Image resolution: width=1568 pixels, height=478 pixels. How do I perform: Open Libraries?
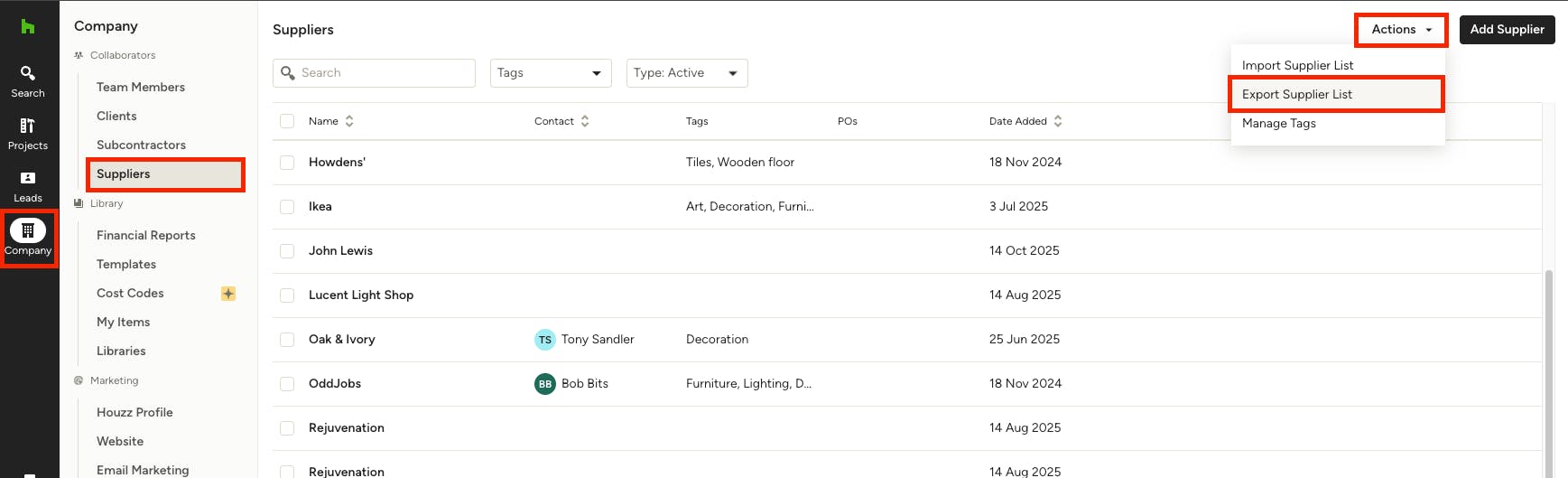pos(121,351)
